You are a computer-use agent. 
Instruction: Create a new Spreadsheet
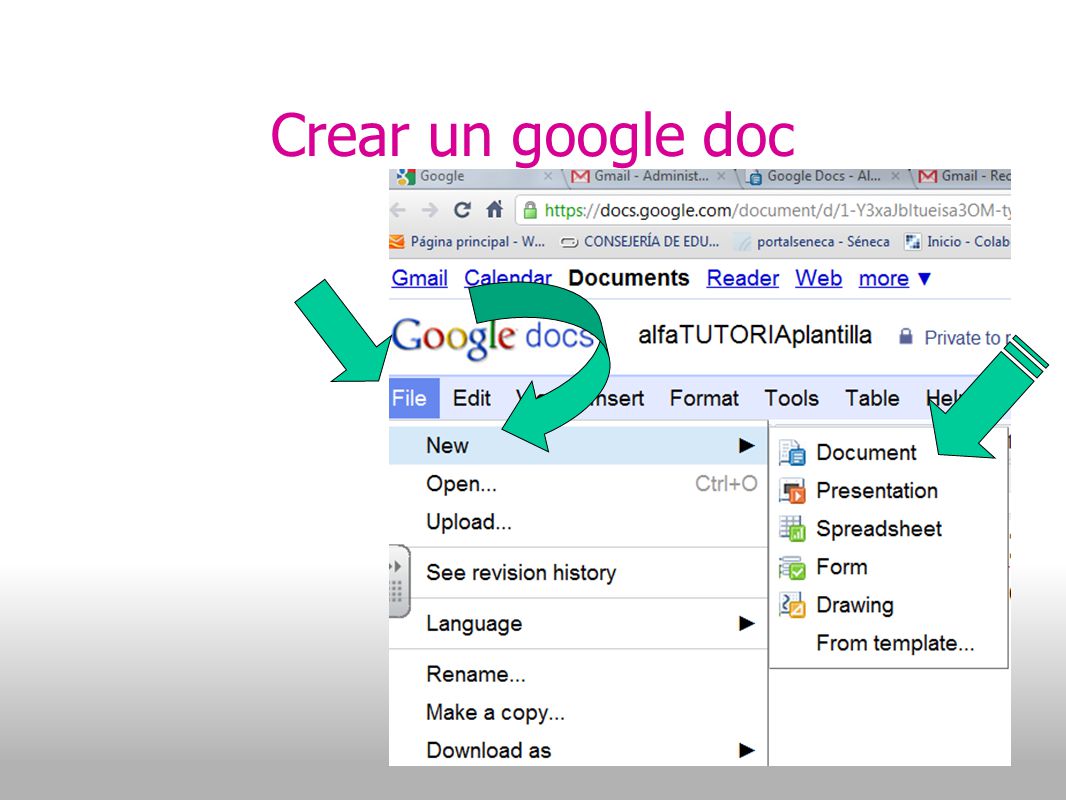[889, 529]
